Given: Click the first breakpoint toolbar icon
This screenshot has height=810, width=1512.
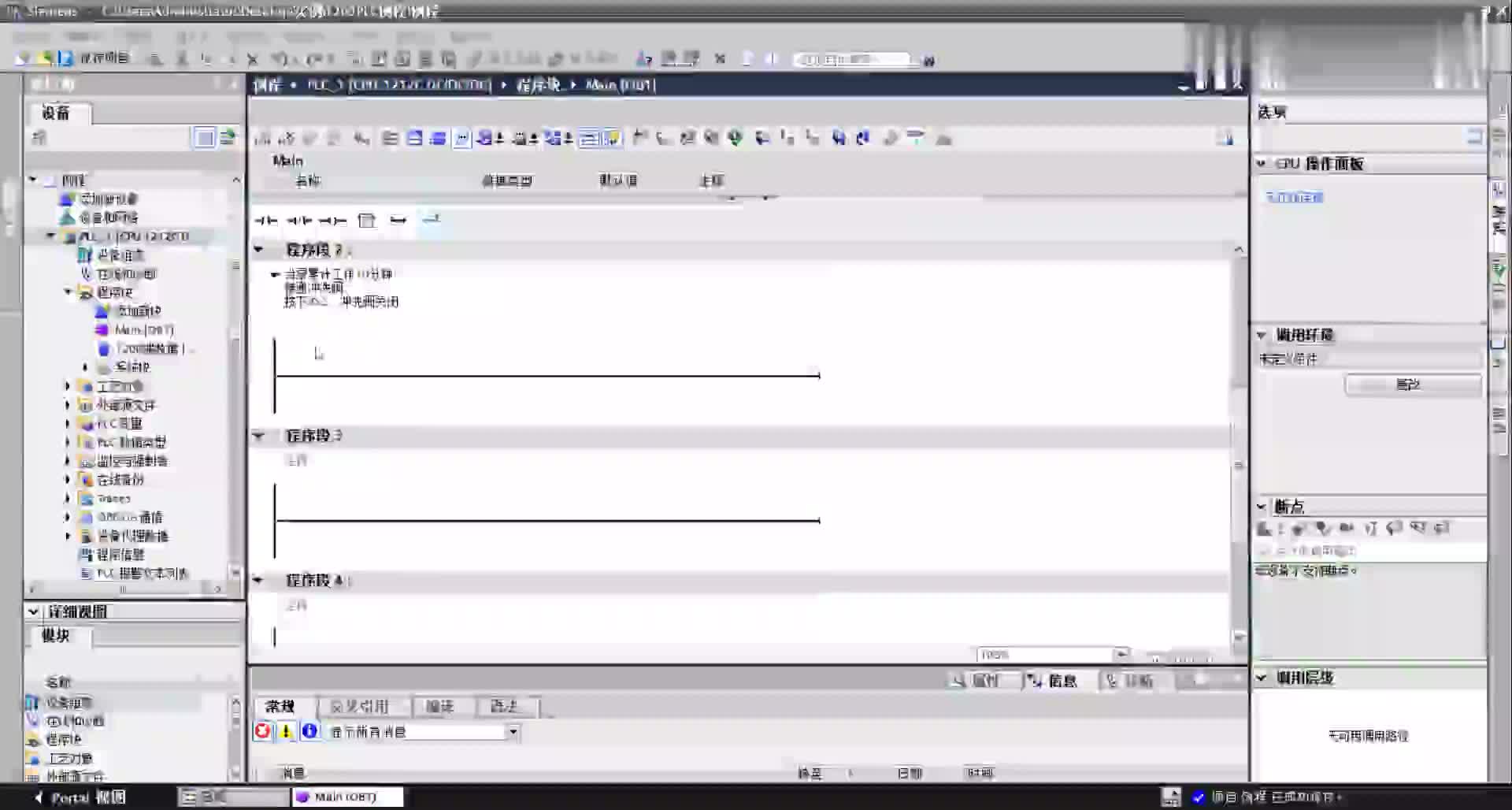Looking at the screenshot, I should [1265, 529].
